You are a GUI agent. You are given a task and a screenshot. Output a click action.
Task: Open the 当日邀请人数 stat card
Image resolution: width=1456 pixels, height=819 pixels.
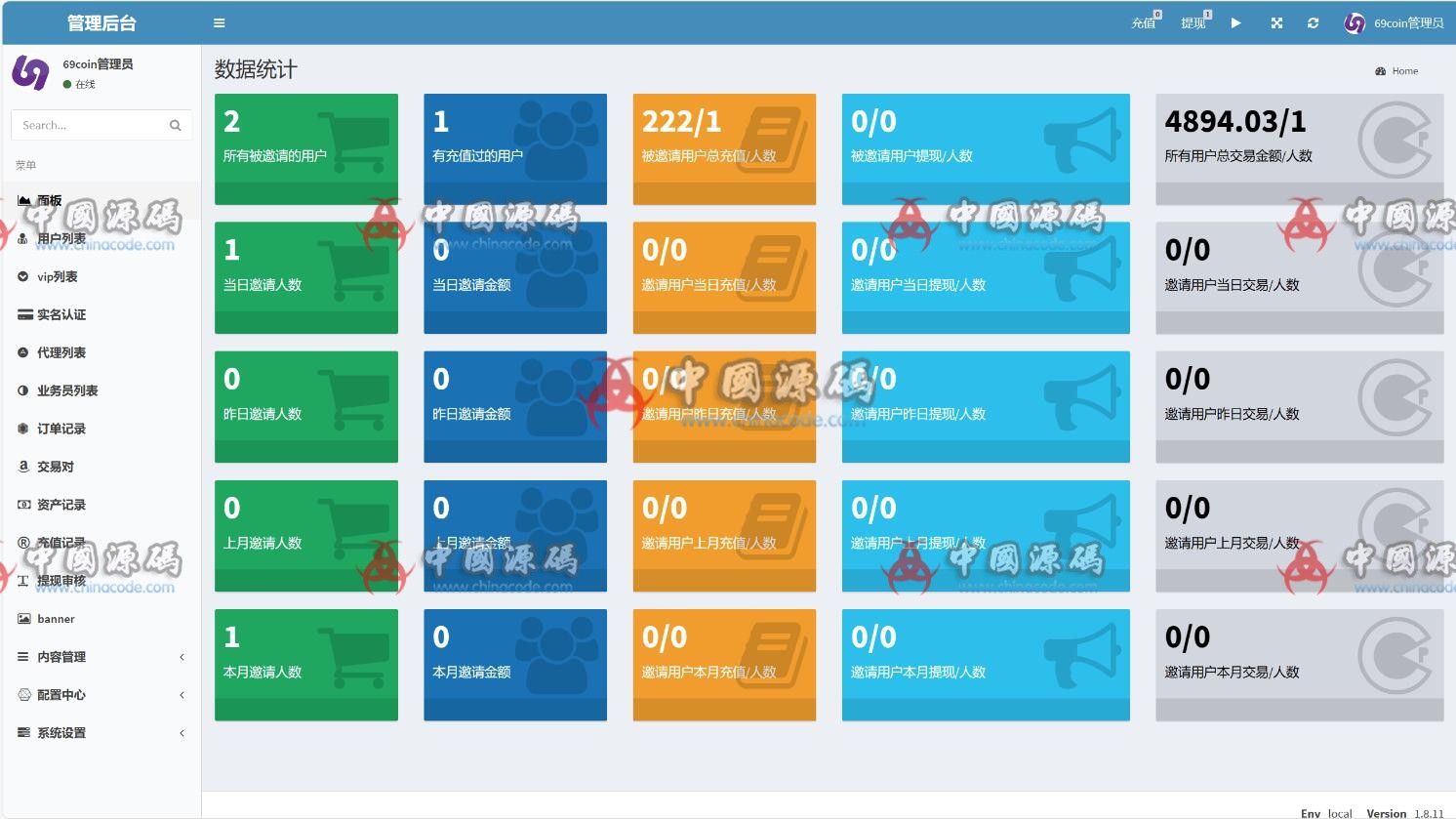306,278
